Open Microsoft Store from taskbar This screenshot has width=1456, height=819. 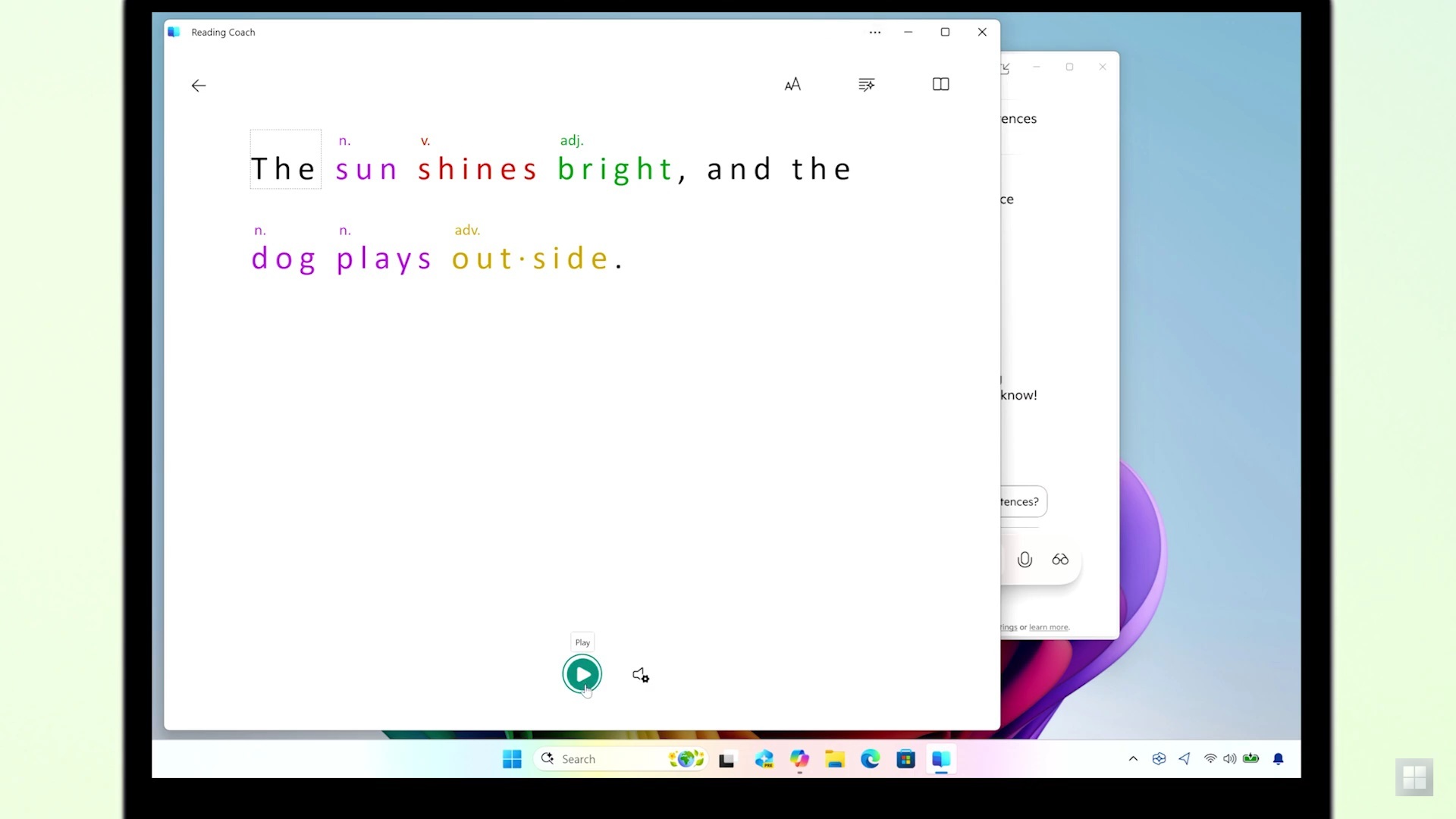click(x=905, y=759)
